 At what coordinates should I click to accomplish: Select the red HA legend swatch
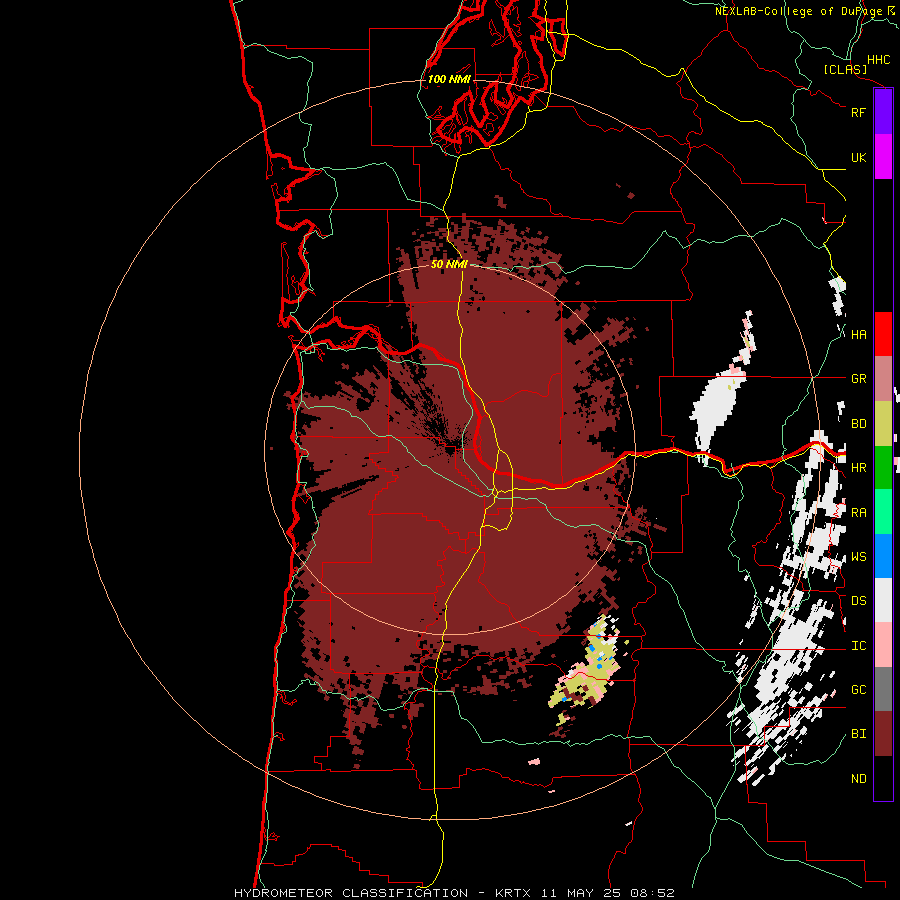tap(883, 334)
